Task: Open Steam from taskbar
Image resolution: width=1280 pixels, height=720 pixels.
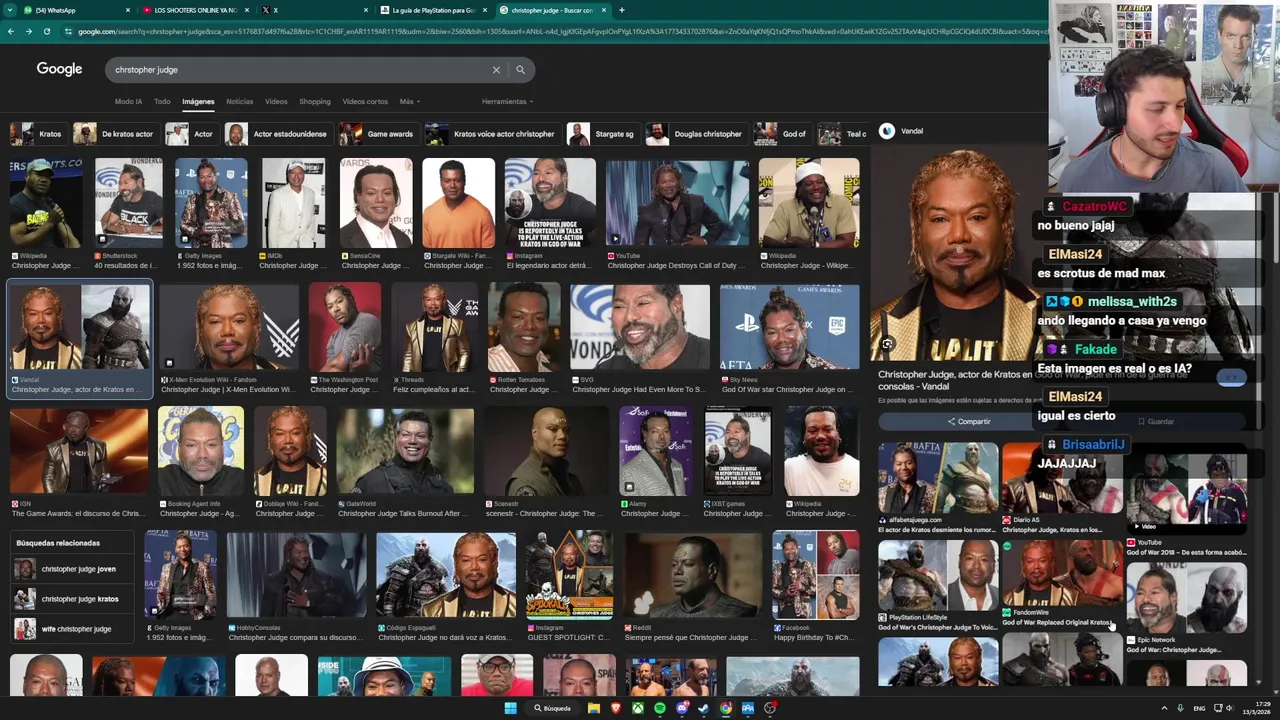Action: (x=704, y=708)
